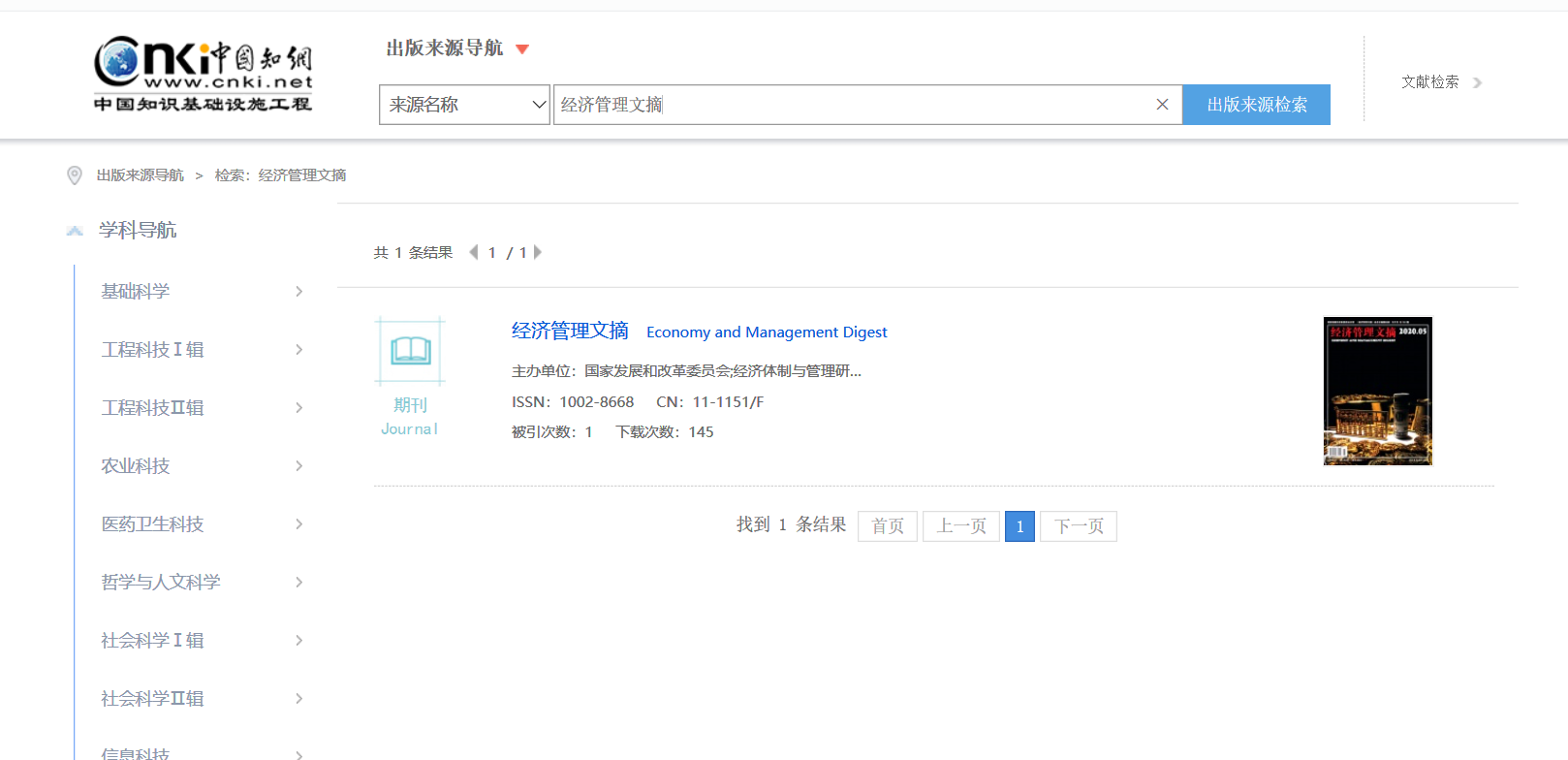The height and width of the screenshot is (760, 1568).
Task: Click the arrow next to 文献检索
Action: [x=1478, y=82]
